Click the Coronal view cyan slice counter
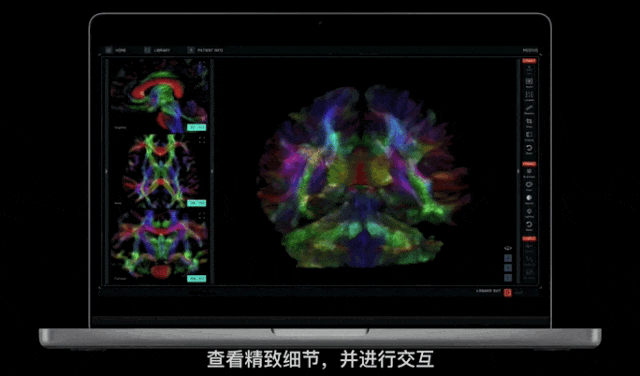 coord(197,278)
